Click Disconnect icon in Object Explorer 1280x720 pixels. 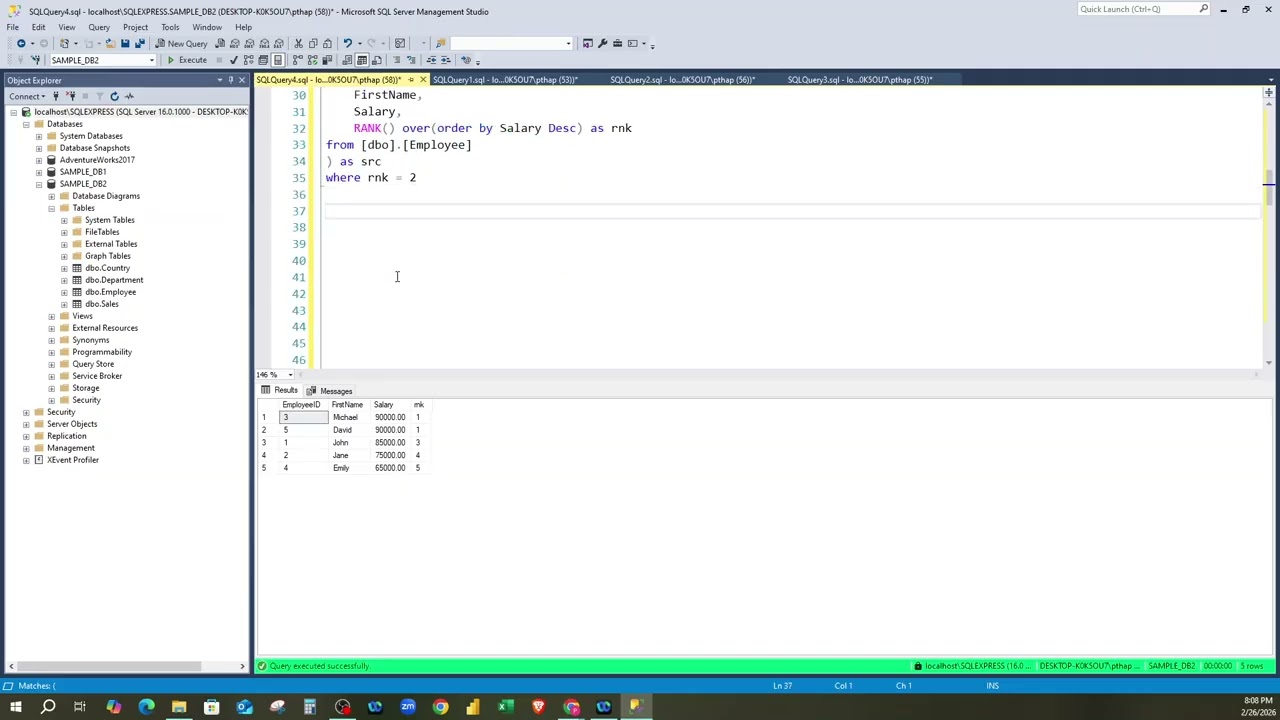tap(71, 96)
